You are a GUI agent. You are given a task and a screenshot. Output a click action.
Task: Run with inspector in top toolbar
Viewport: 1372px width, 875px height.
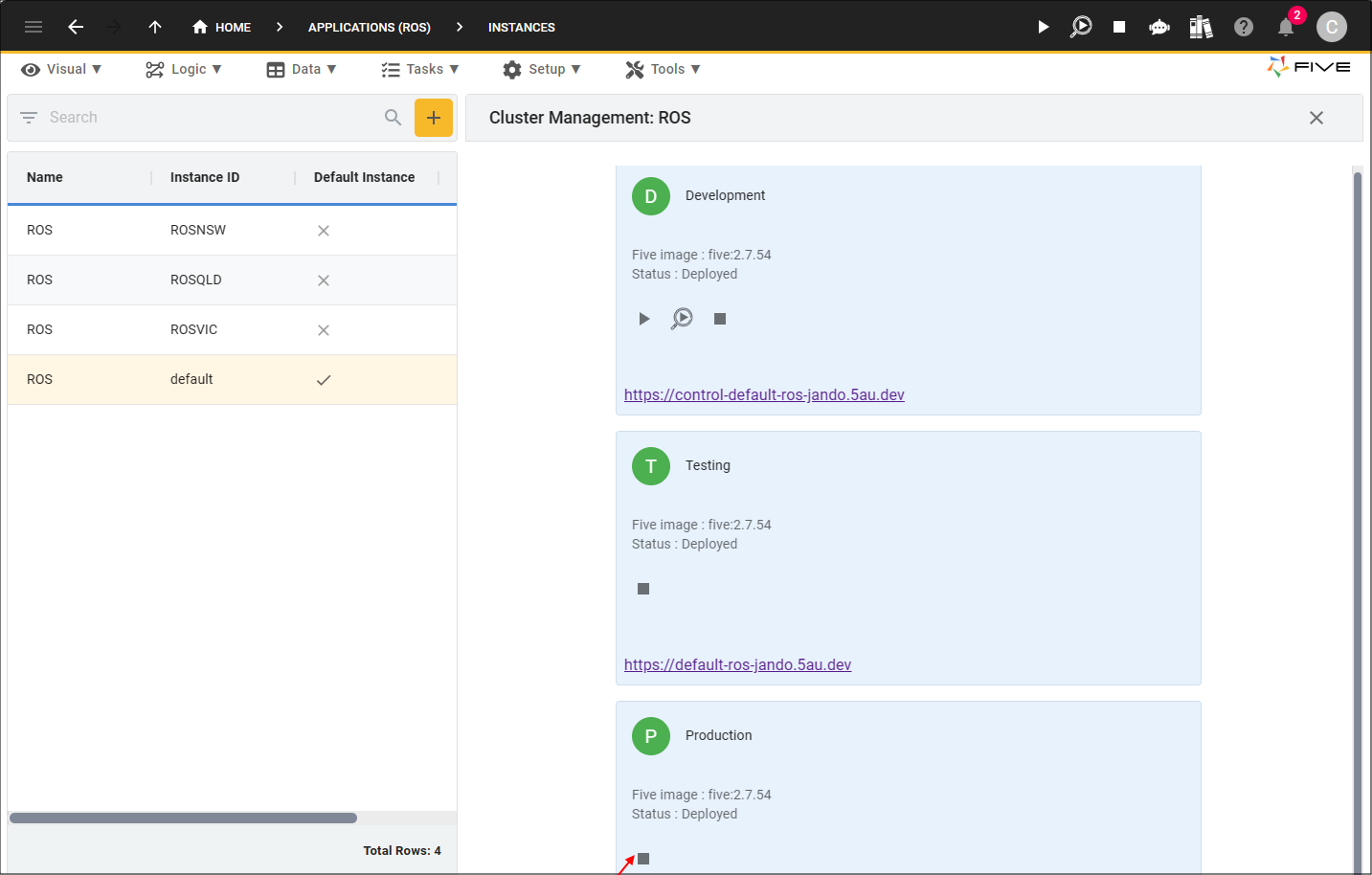[1081, 27]
